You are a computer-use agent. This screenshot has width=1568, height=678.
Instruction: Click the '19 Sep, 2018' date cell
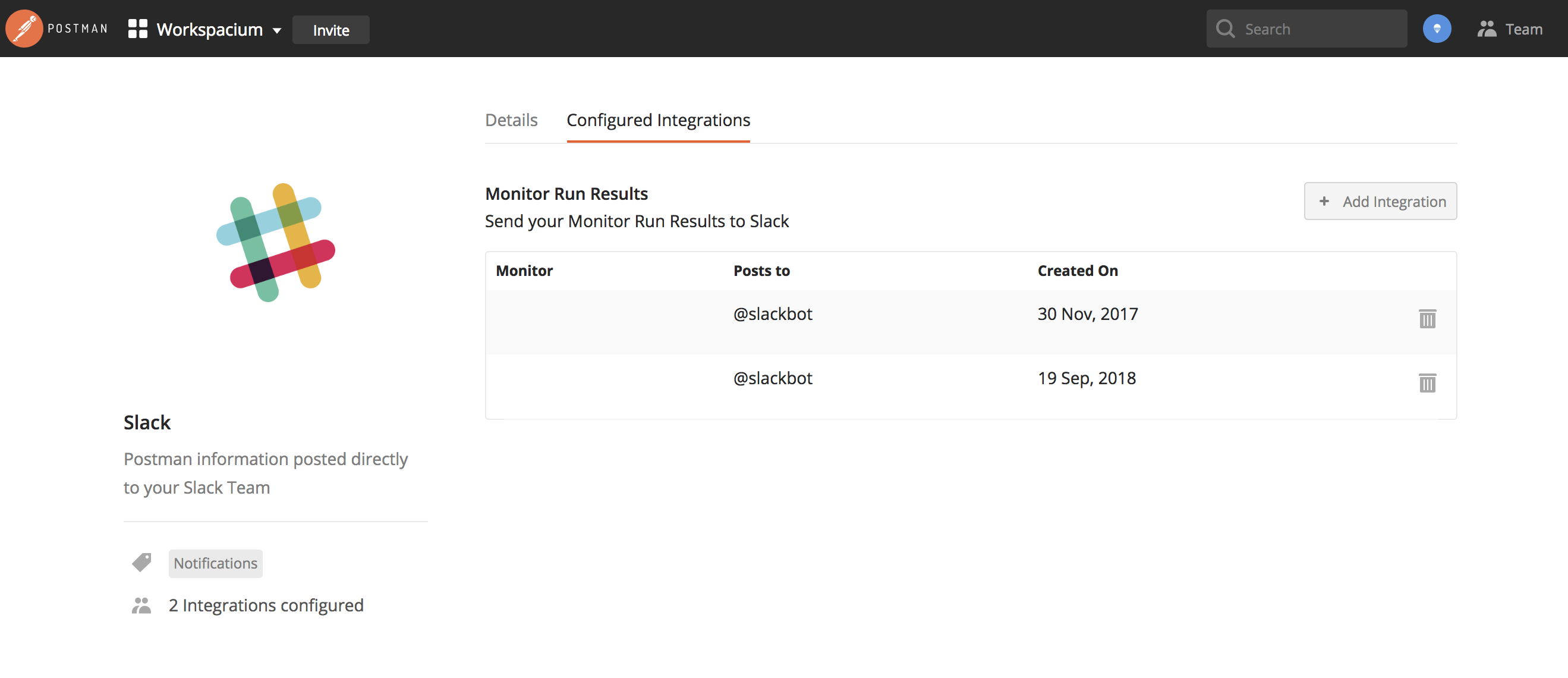click(x=1087, y=378)
